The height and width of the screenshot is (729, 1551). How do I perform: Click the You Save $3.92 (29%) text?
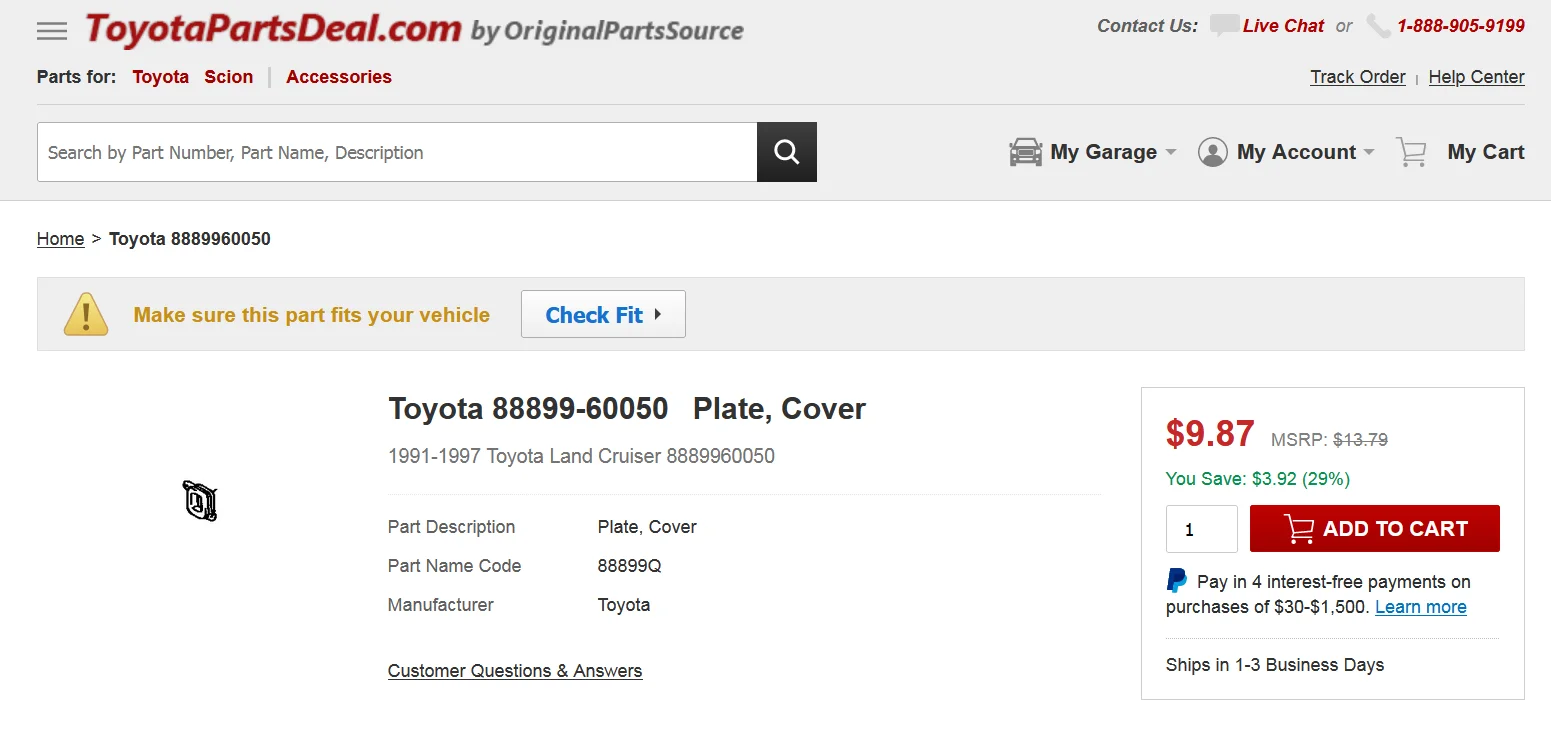click(x=1258, y=479)
